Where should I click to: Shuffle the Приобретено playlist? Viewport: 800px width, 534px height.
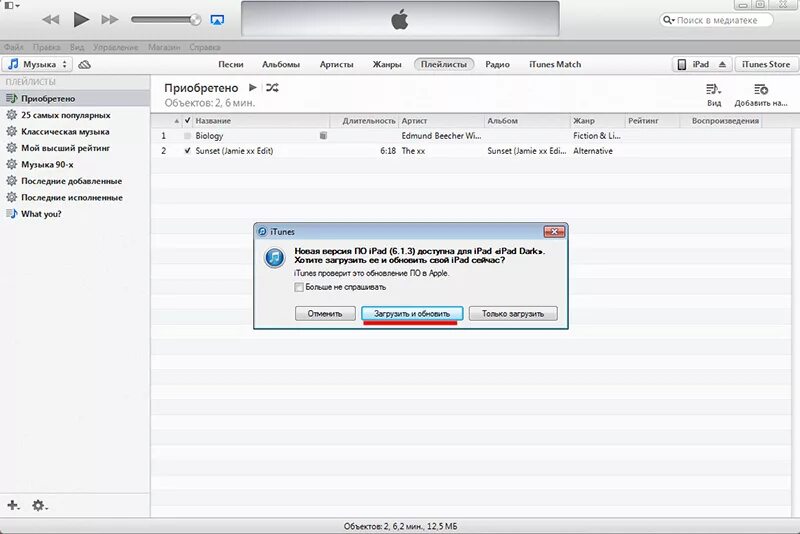tap(272, 88)
